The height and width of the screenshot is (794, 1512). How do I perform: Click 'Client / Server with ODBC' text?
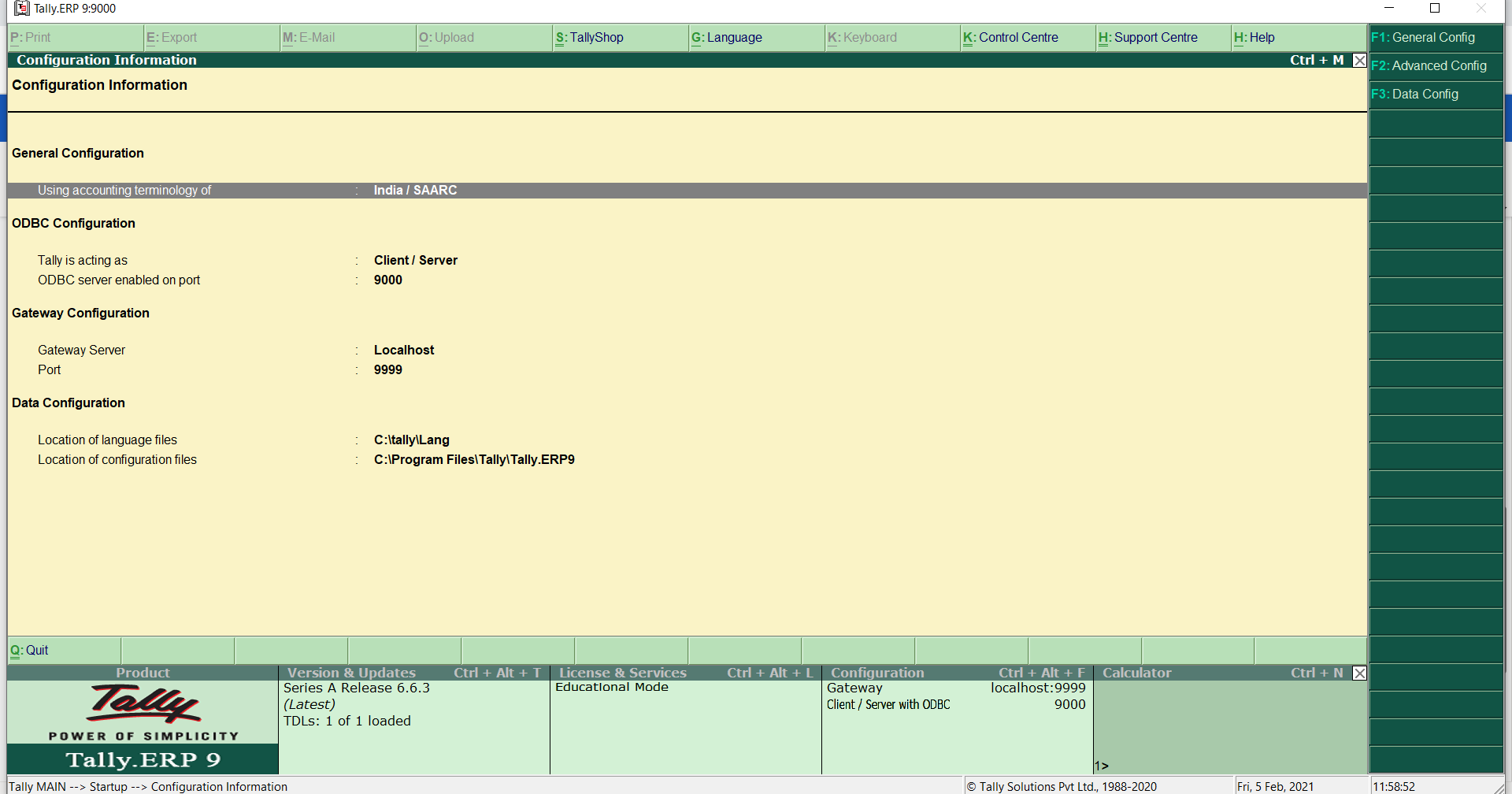(888, 705)
